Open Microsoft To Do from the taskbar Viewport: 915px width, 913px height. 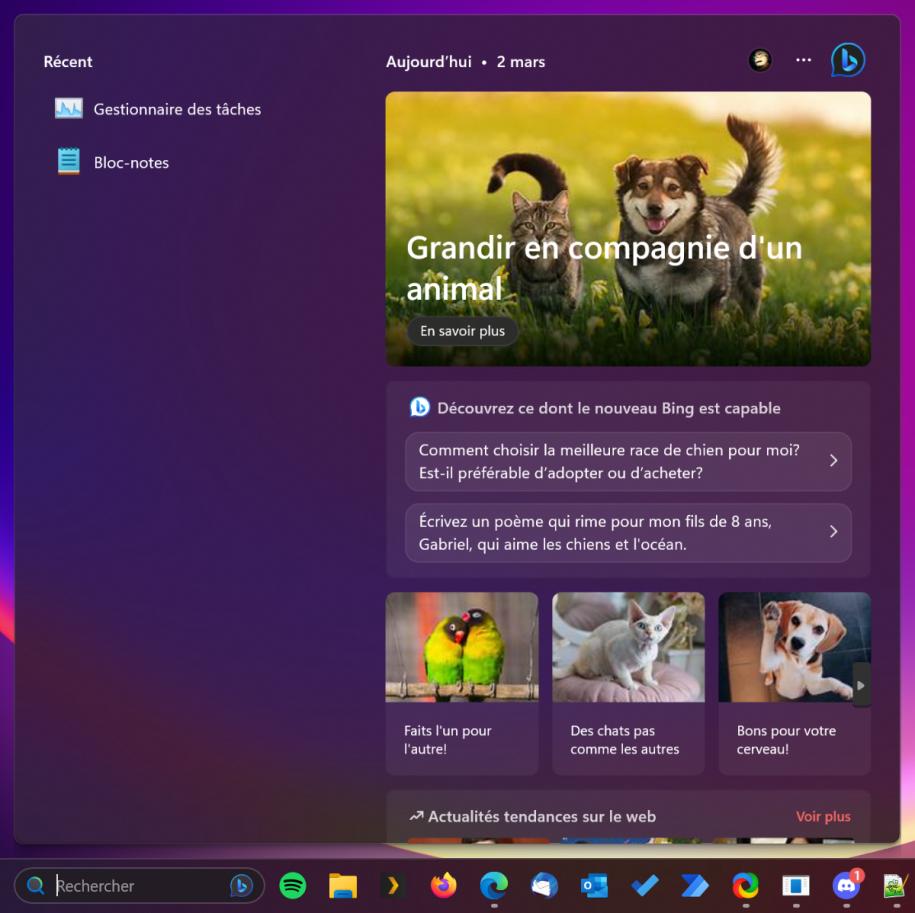(645, 885)
